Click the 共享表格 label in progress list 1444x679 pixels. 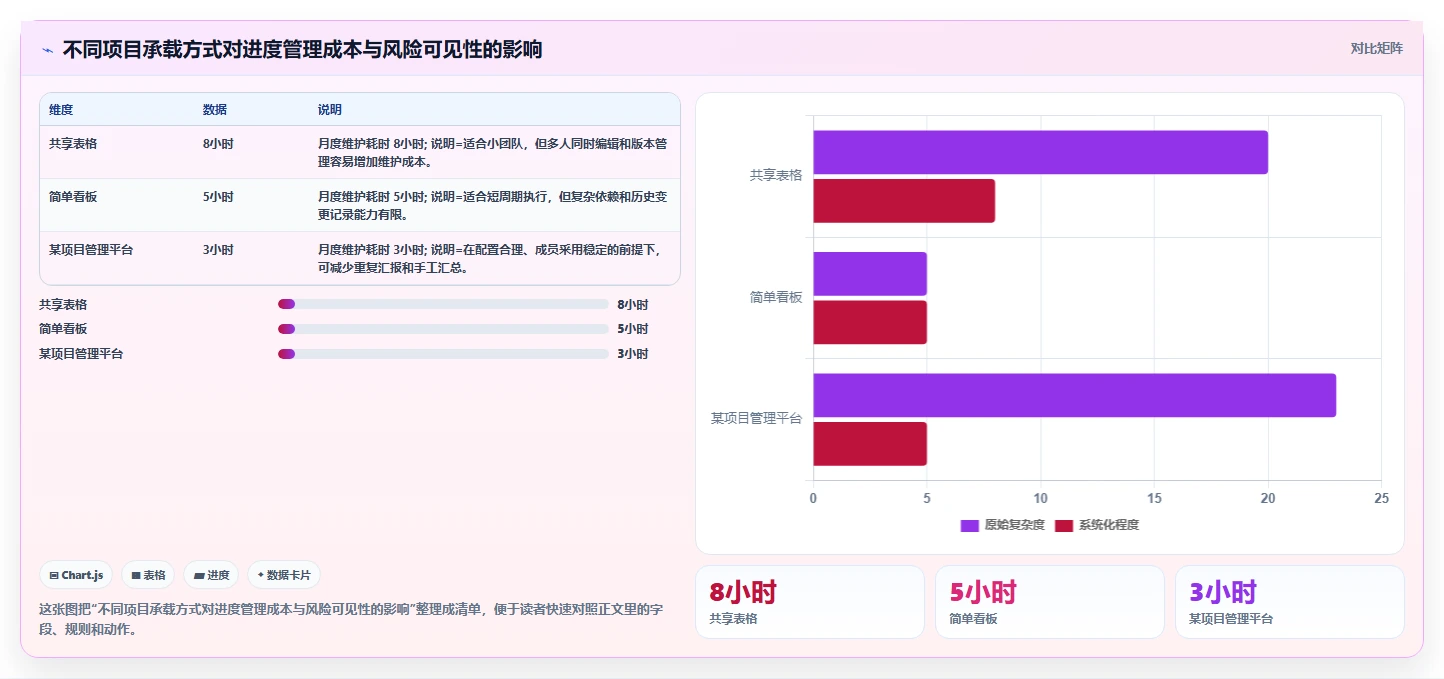pyautogui.click(x=63, y=305)
